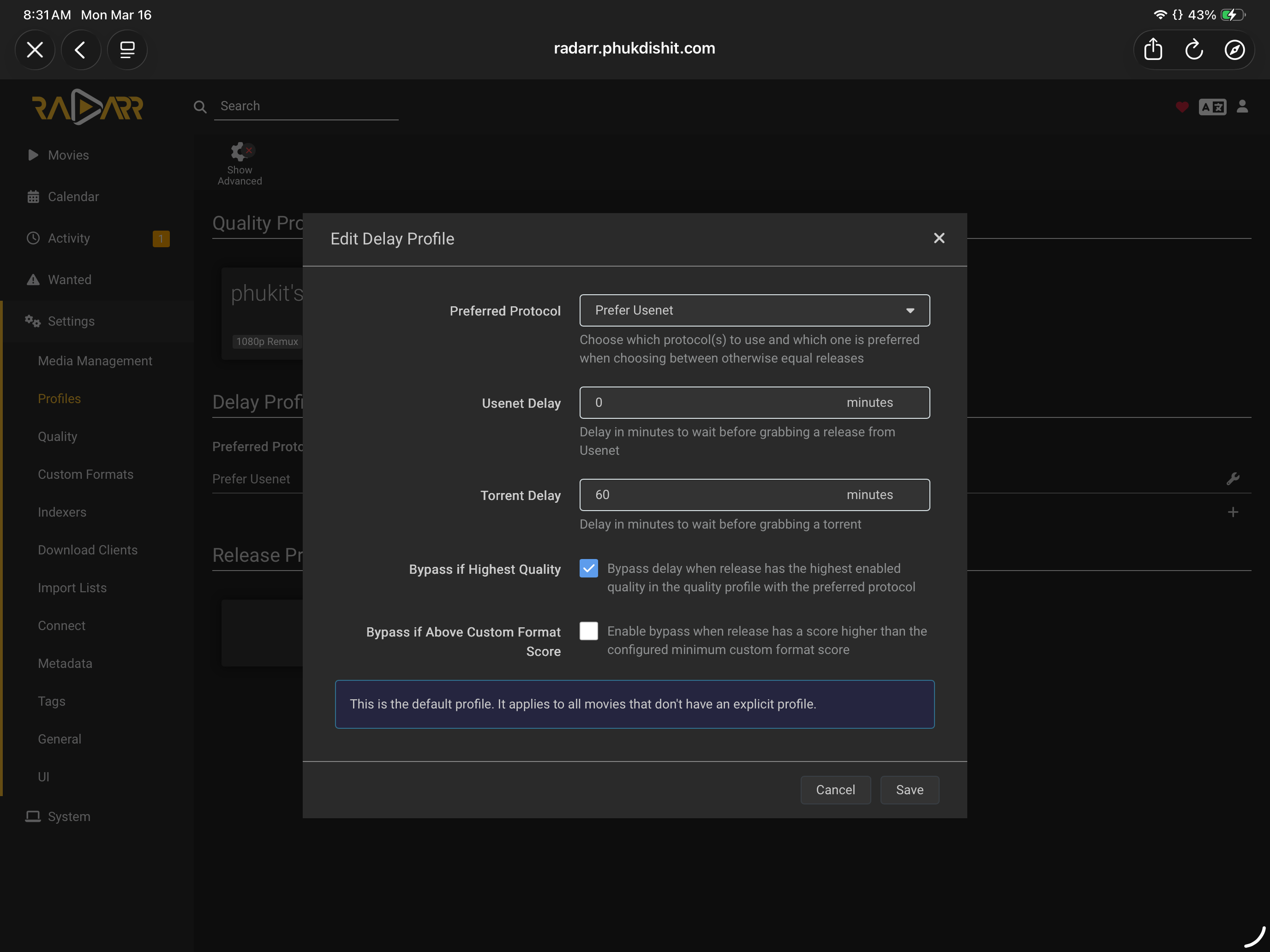
Task: Uncheck Bypass if Highest Quality checkbox
Action: 588,568
